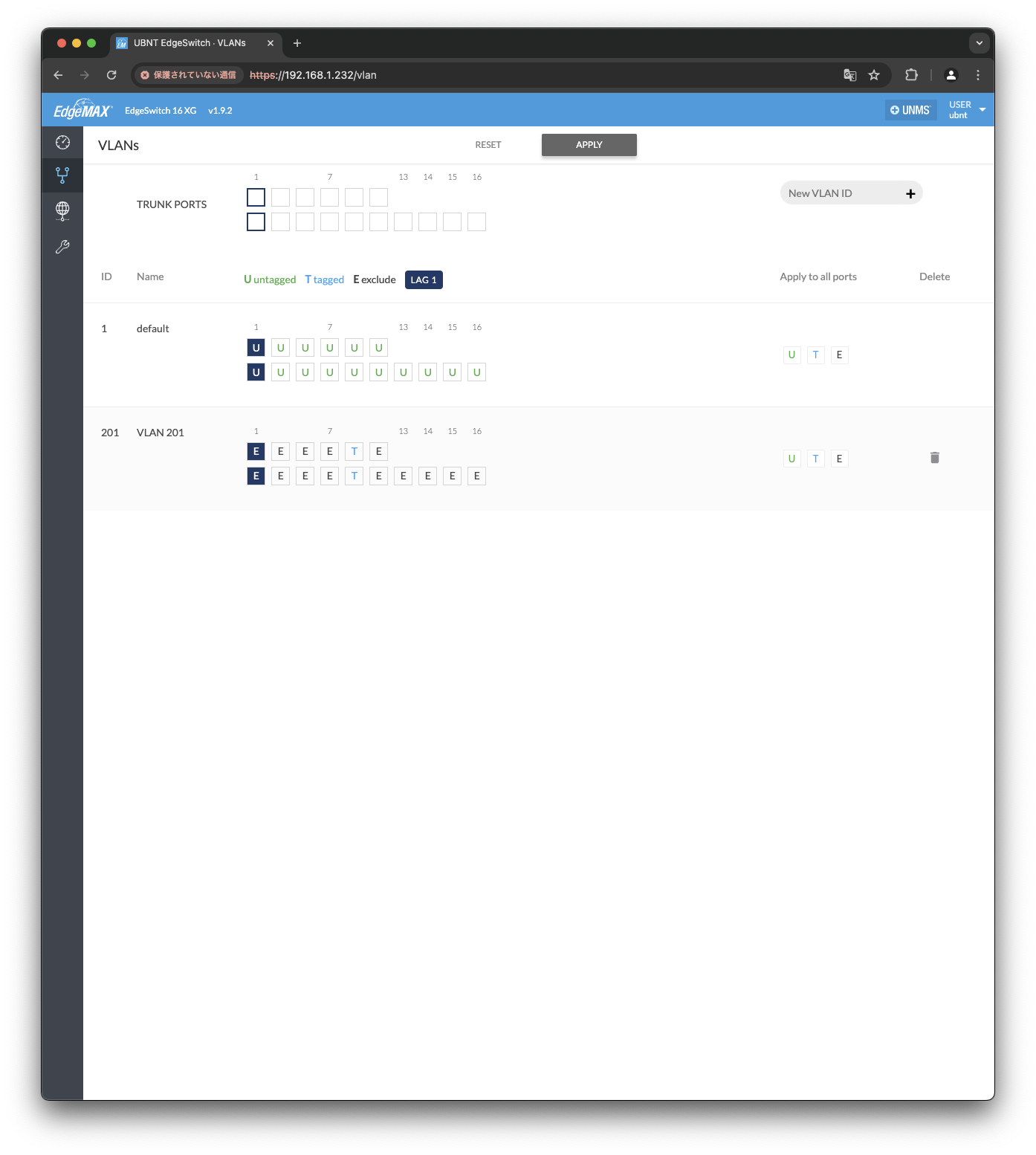Click the RESET button

pyautogui.click(x=488, y=145)
